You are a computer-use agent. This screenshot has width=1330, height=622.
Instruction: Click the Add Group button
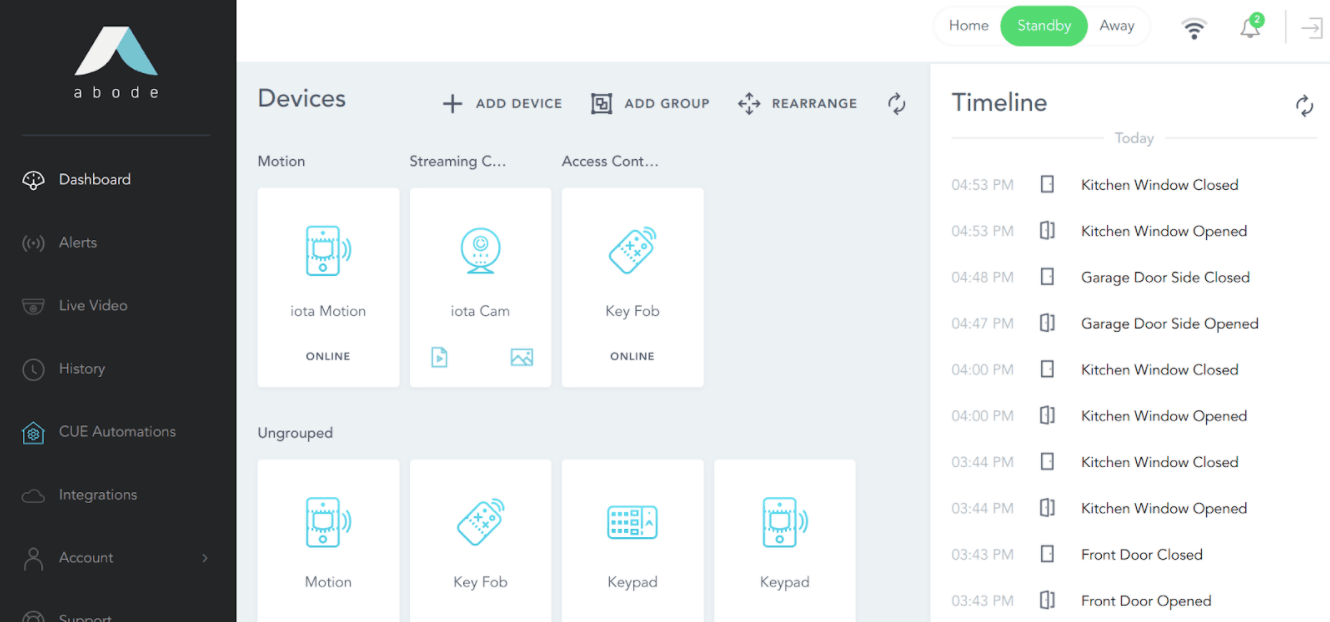(650, 103)
